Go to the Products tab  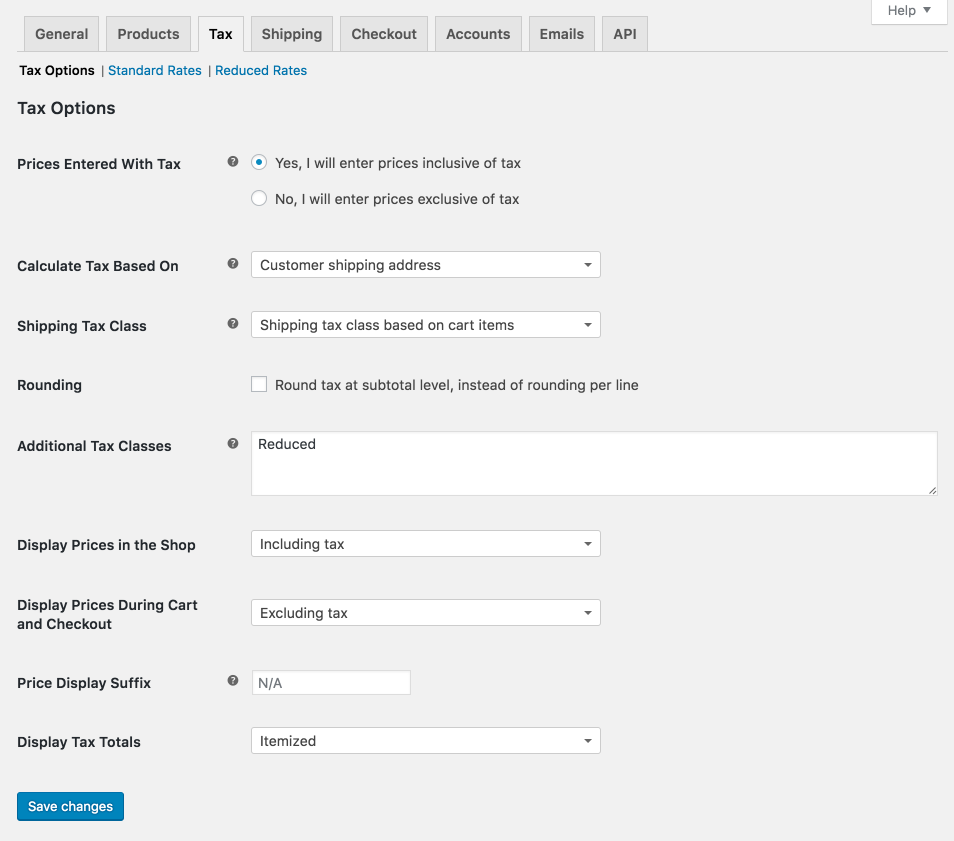tap(148, 34)
